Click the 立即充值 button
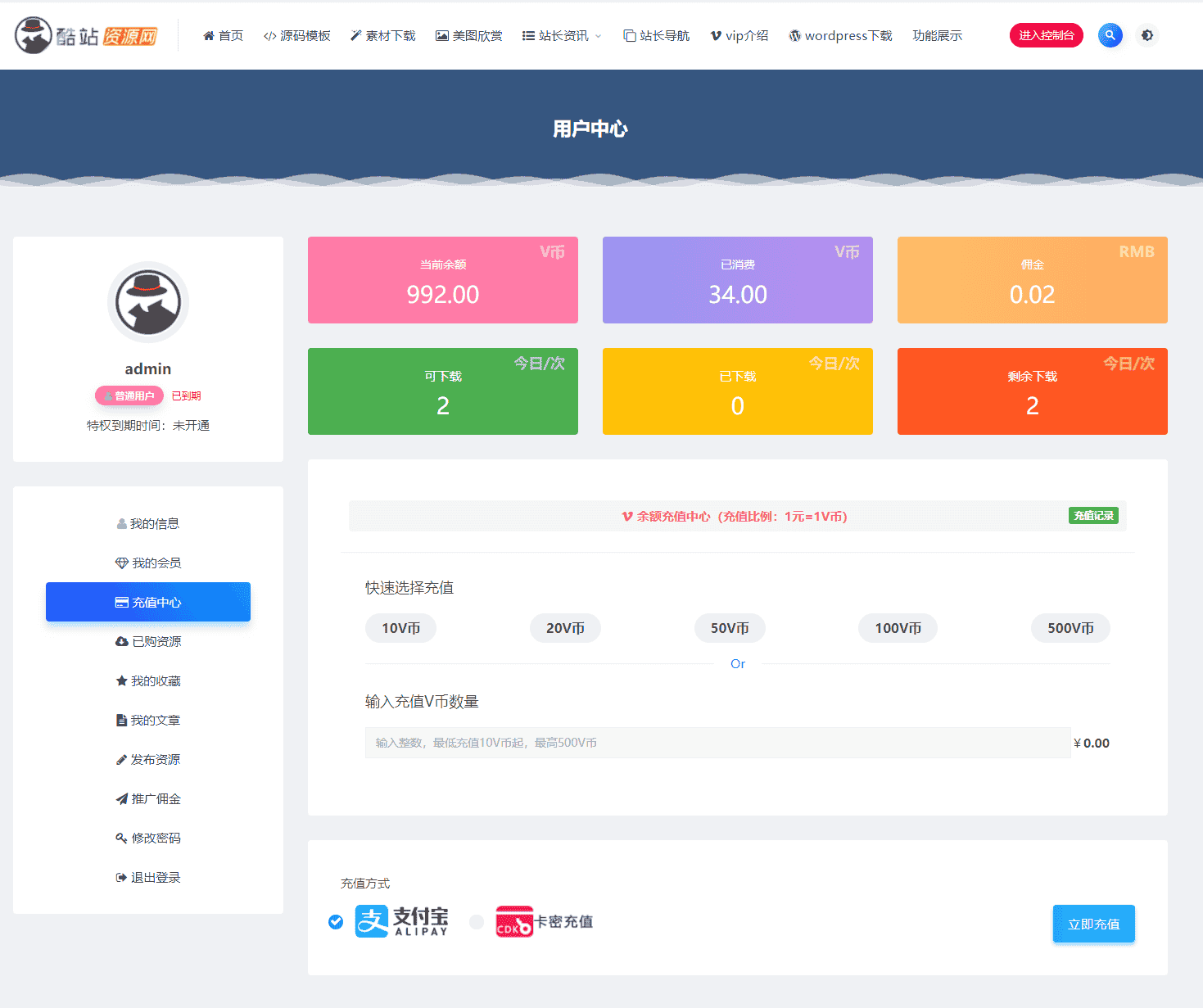 pos(1093,924)
